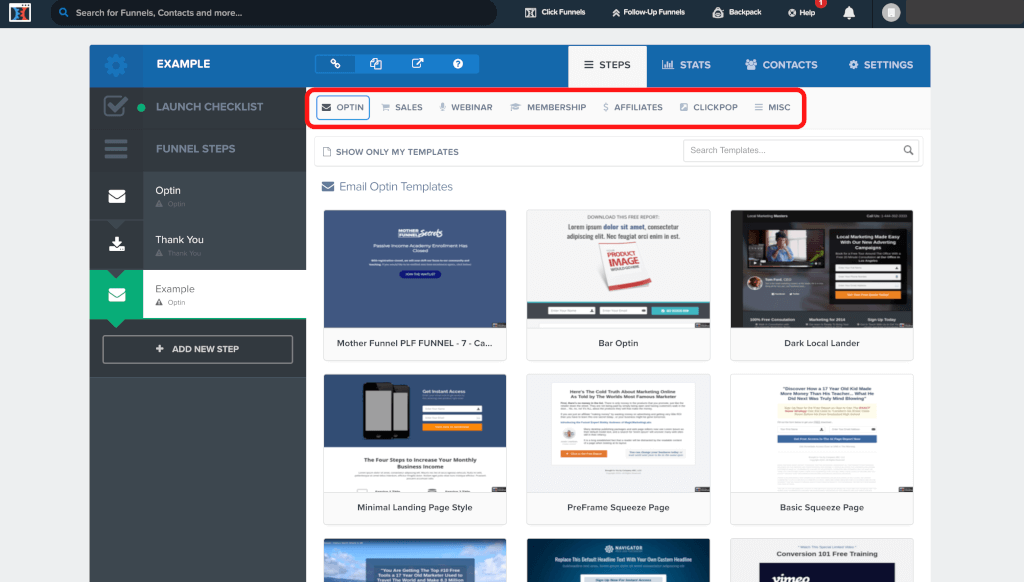The width and height of the screenshot is (1024, 582).
Task: Open funnel settings gear icon at top left
Action: click(x=116, y=66)
